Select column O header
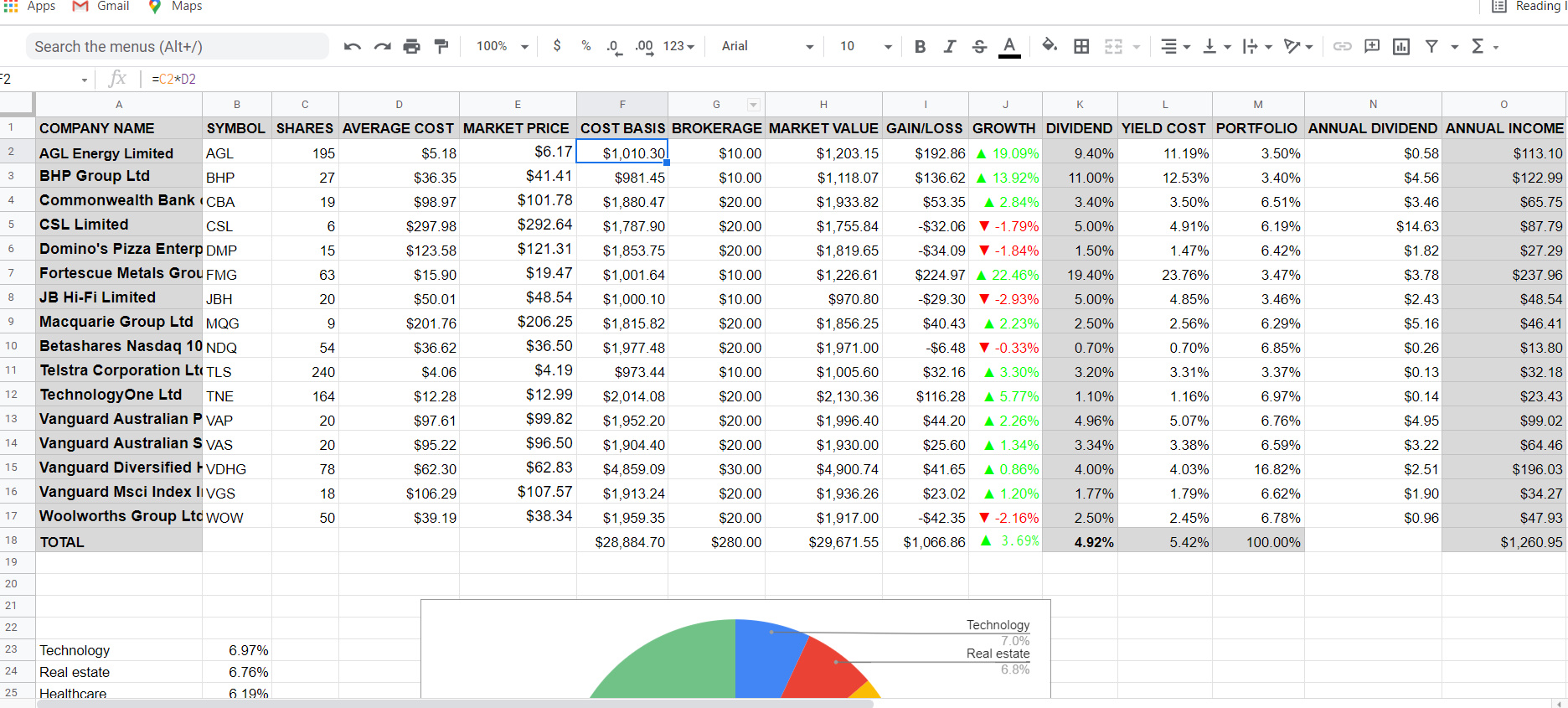Viewport: 1568px width, 708px height. tap(1504, 104)
